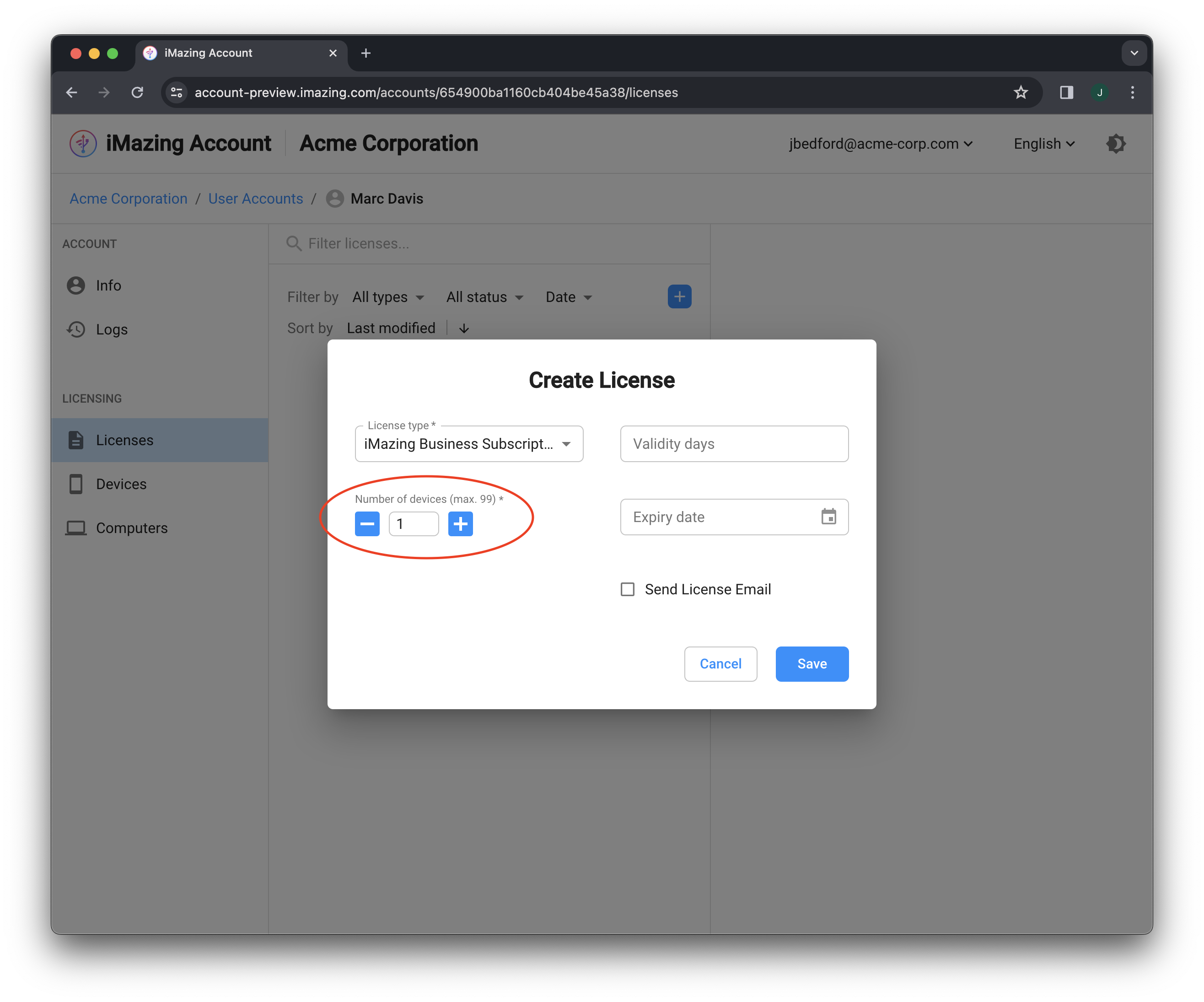Click the search magnifier icon

(294, 243)
